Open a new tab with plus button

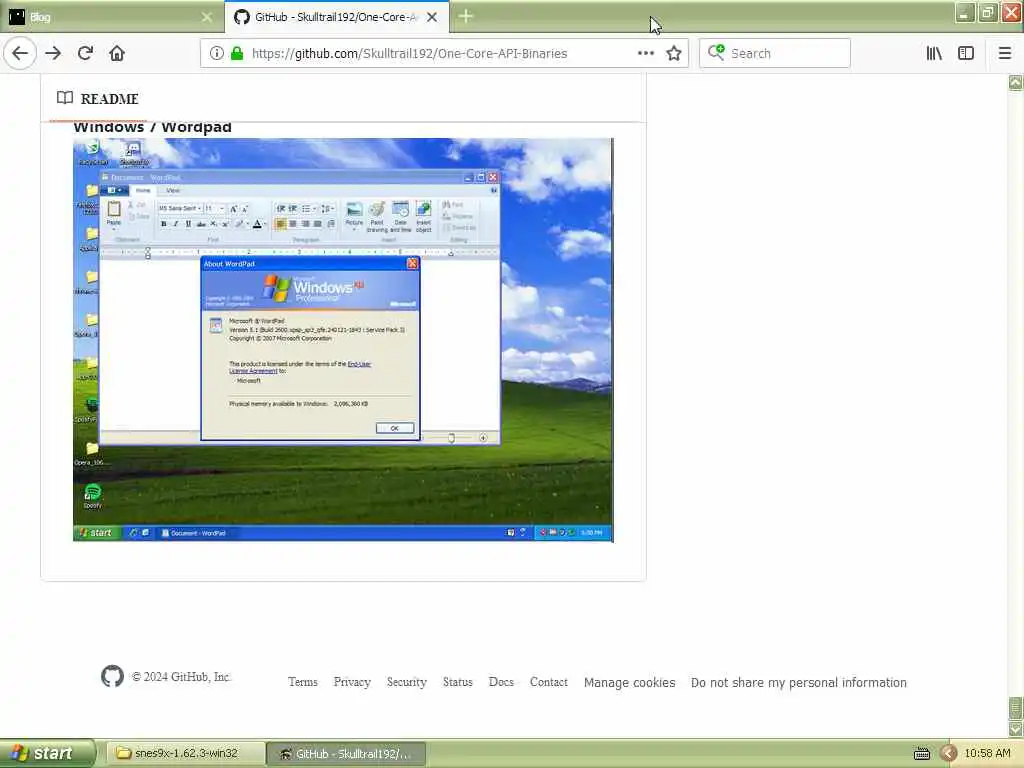pyautogui.click(x=466, y=16)
